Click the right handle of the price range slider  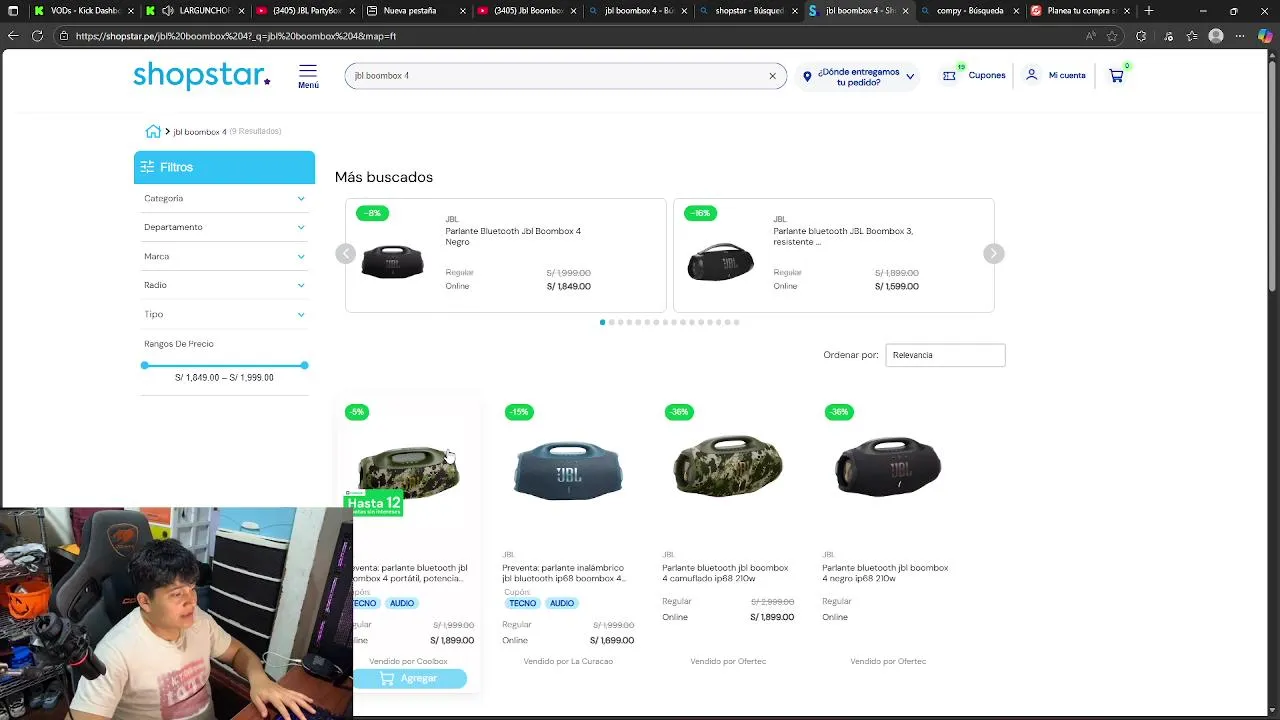(304, 366)
